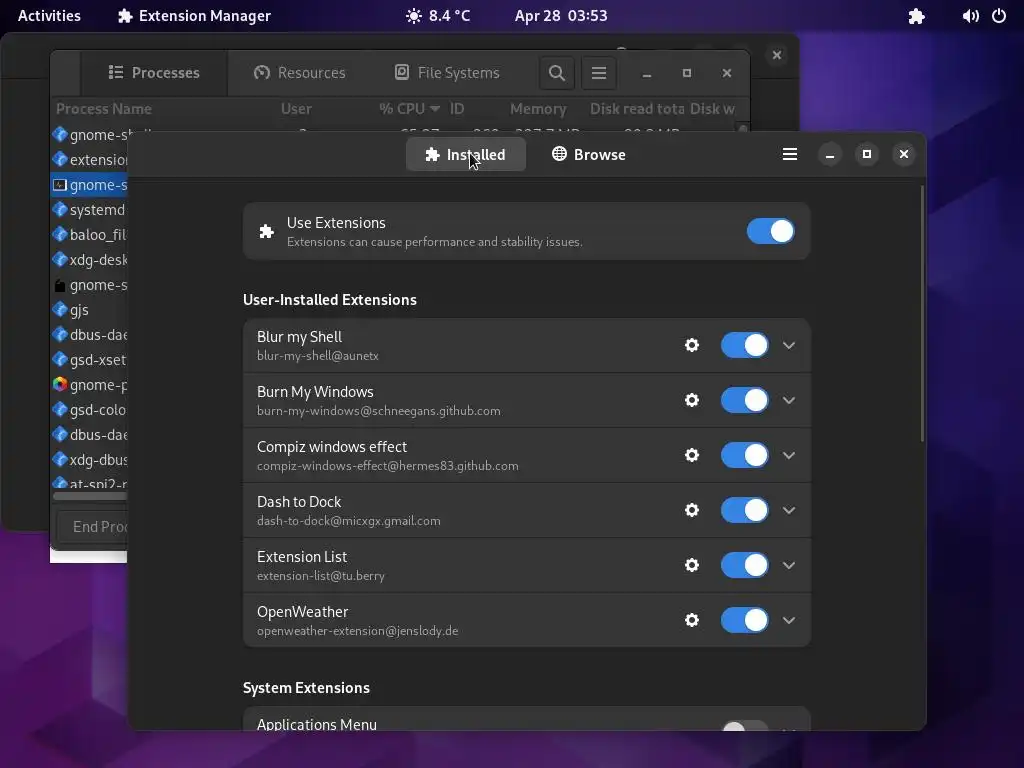Open System Monitor hamburger menu
Image resolution: width=1024 pixels, height=768 pixels.
(x=599, y=72)
